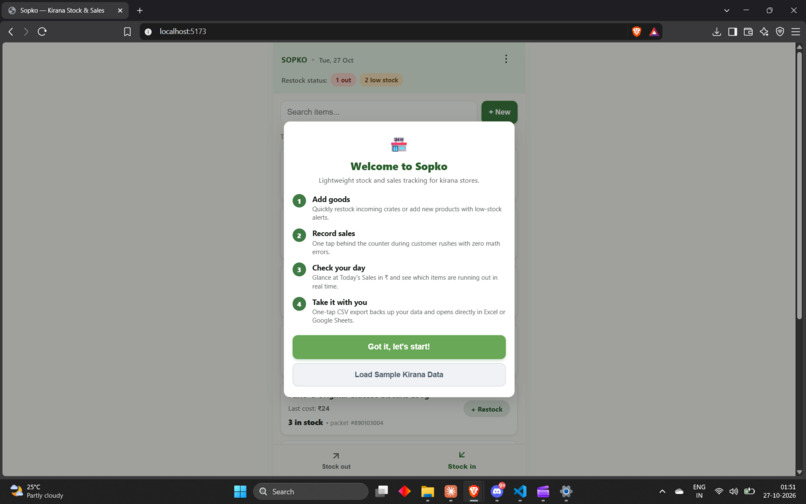Go forward in browser history
806x504 pixels.
point(26,31)
